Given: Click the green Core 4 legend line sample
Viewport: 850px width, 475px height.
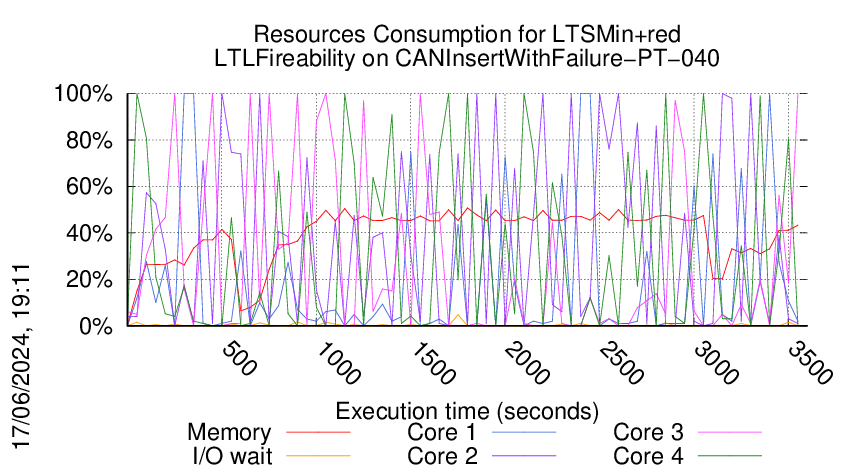Looking at the screenshot, I should pos(730,456).
